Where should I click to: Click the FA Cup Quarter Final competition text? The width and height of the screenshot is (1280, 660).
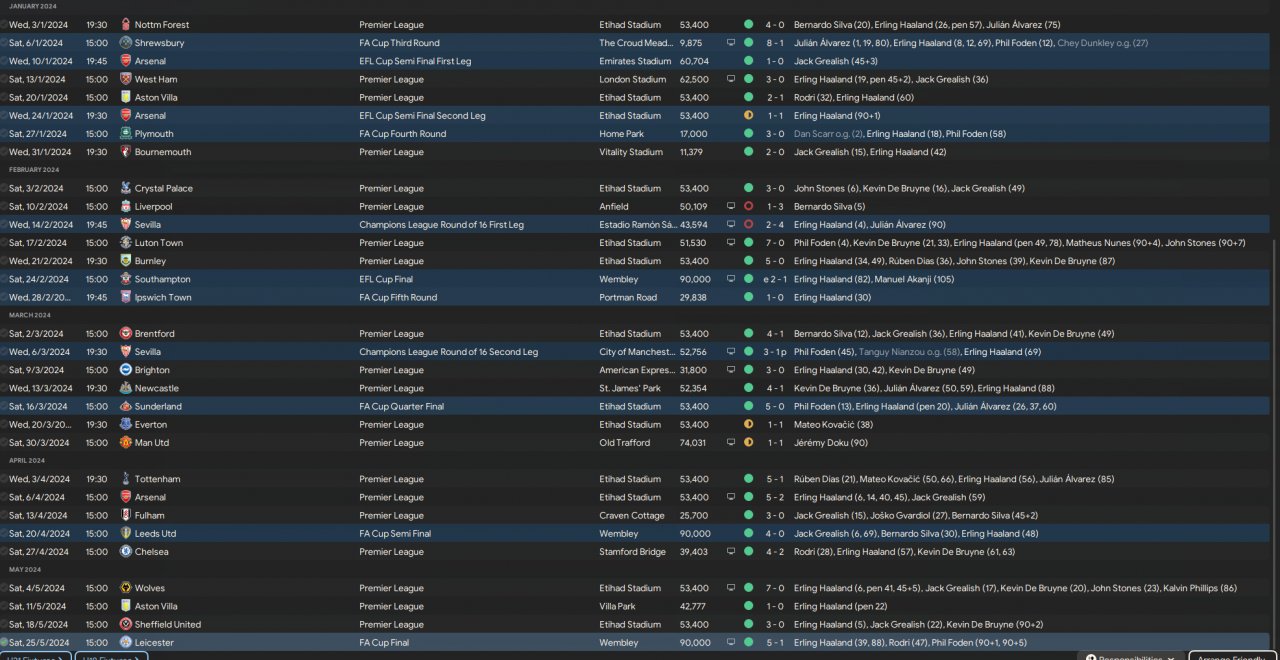[401, 406]
